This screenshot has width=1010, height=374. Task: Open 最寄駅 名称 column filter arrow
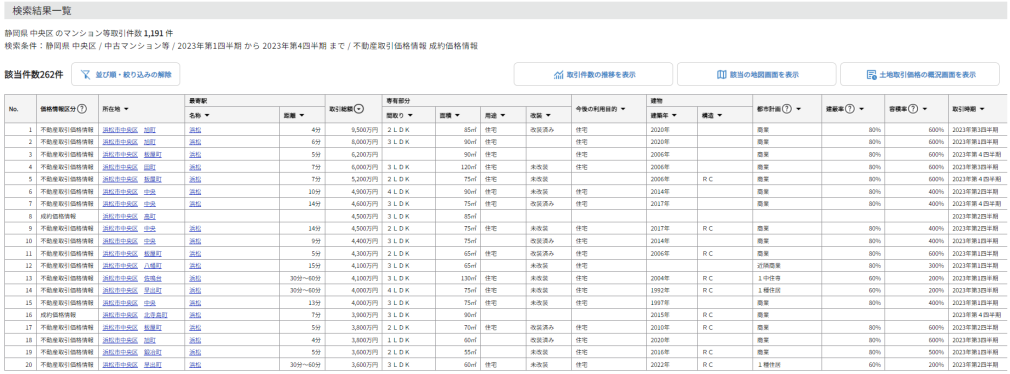[207, 116]
